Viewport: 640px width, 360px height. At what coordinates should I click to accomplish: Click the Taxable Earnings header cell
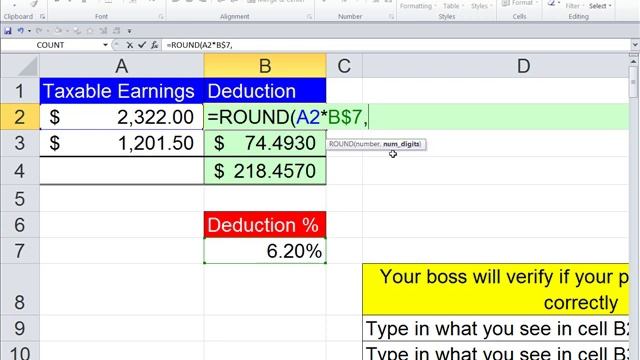122,91
